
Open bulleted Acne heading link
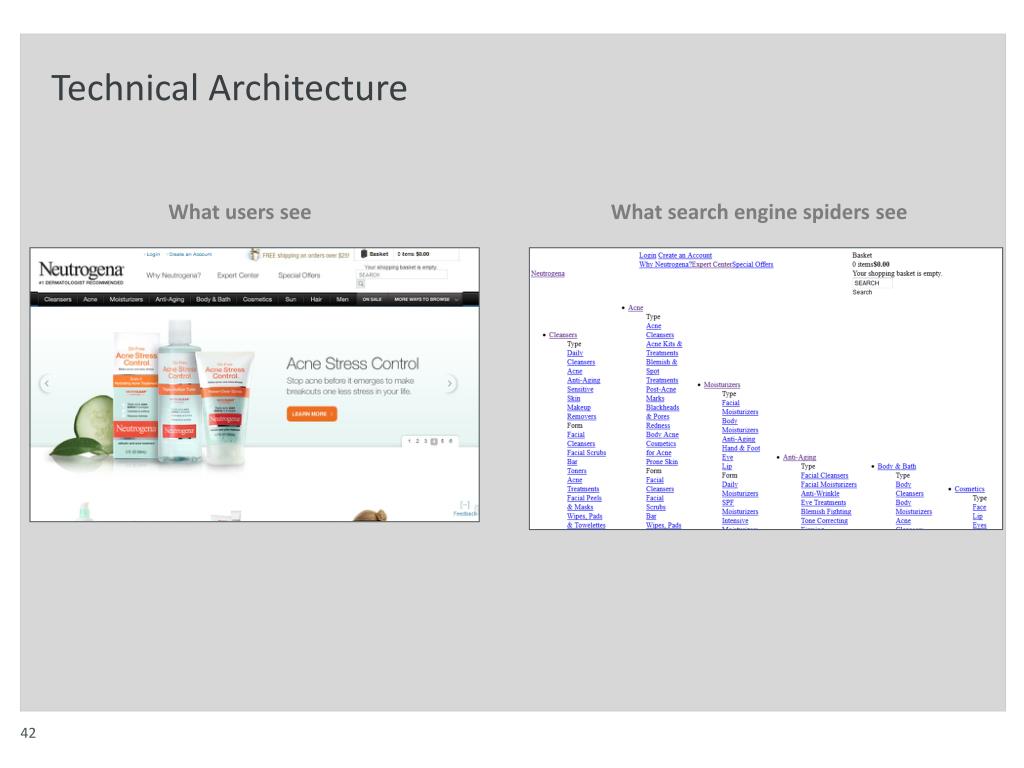(x=635, y=308)
